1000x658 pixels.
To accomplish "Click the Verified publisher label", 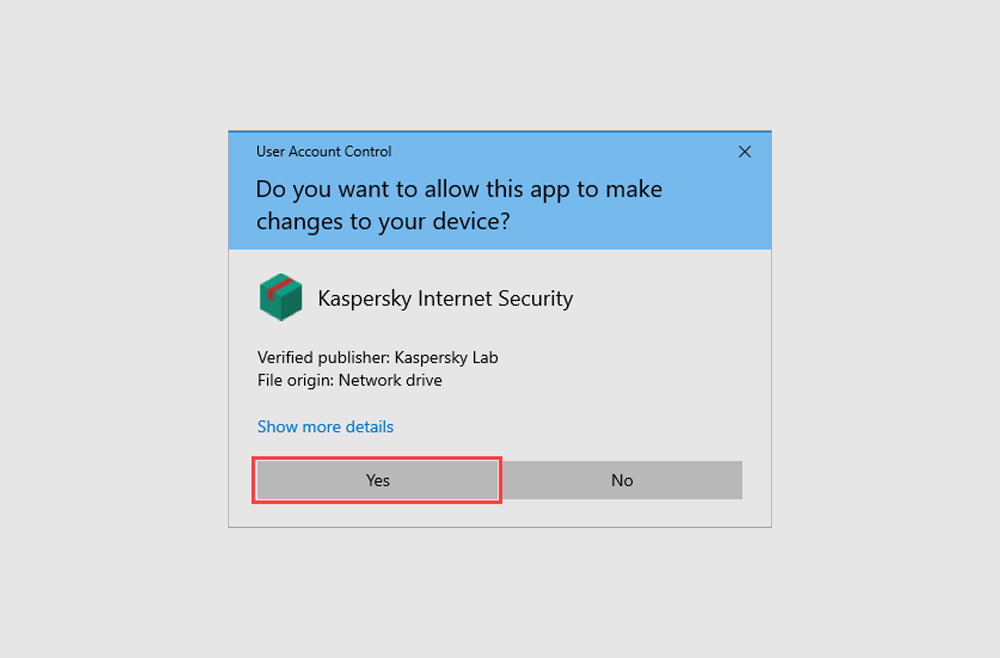I will coord(323,357).
